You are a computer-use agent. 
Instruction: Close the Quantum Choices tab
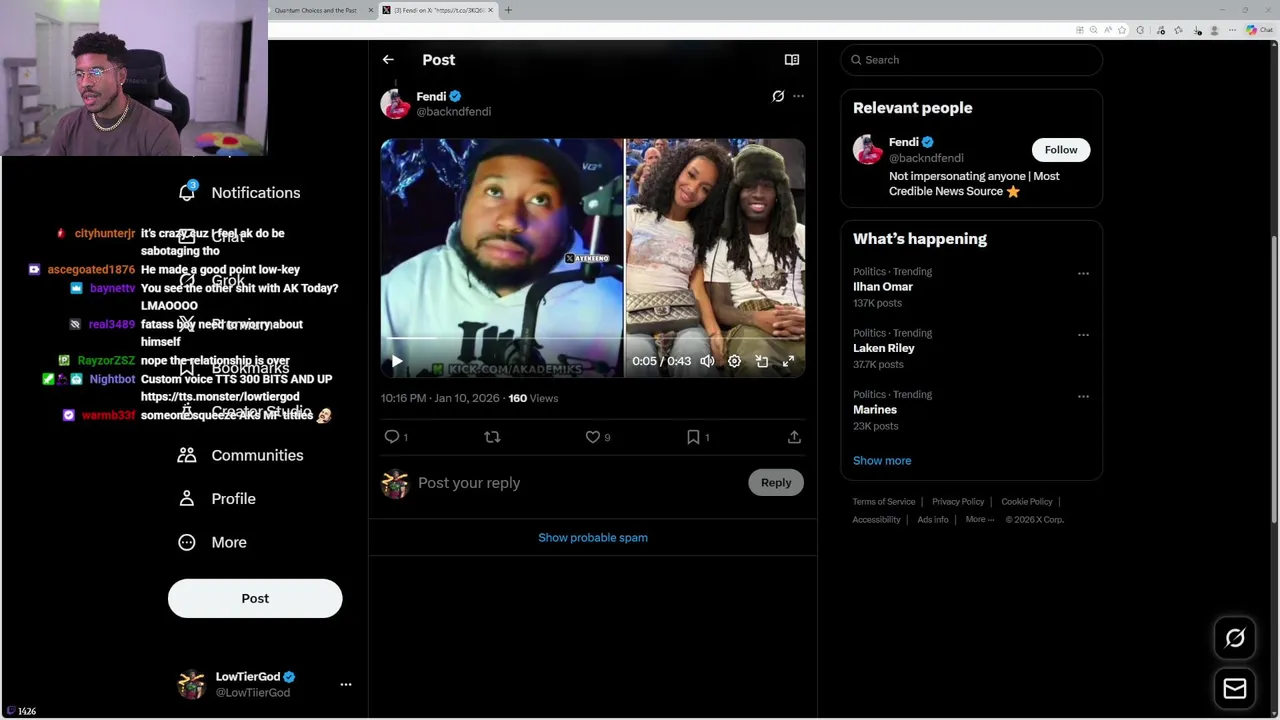pyautogui.click(x=371, y=10)
